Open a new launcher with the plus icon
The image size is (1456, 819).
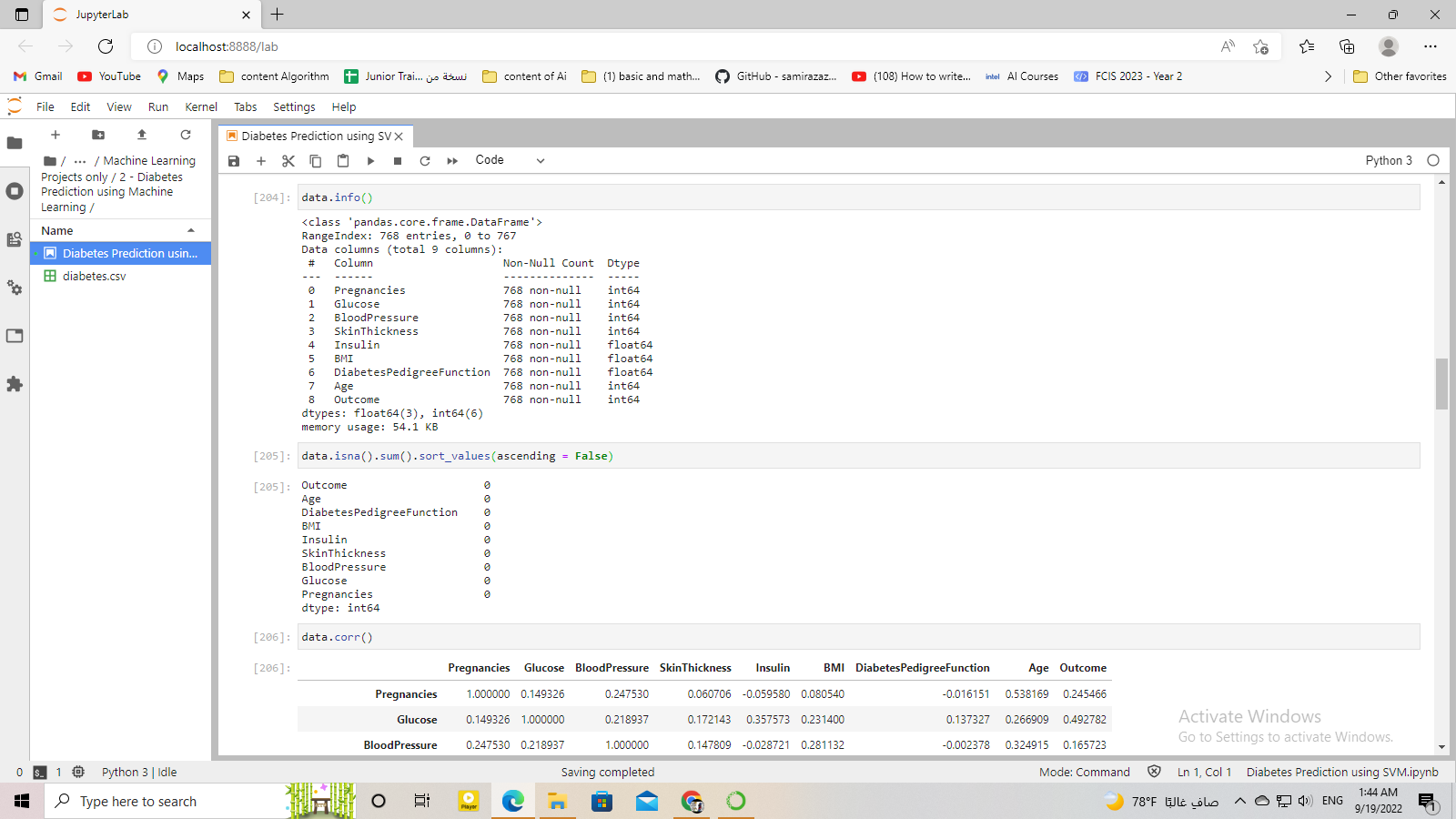click(56, 134)
